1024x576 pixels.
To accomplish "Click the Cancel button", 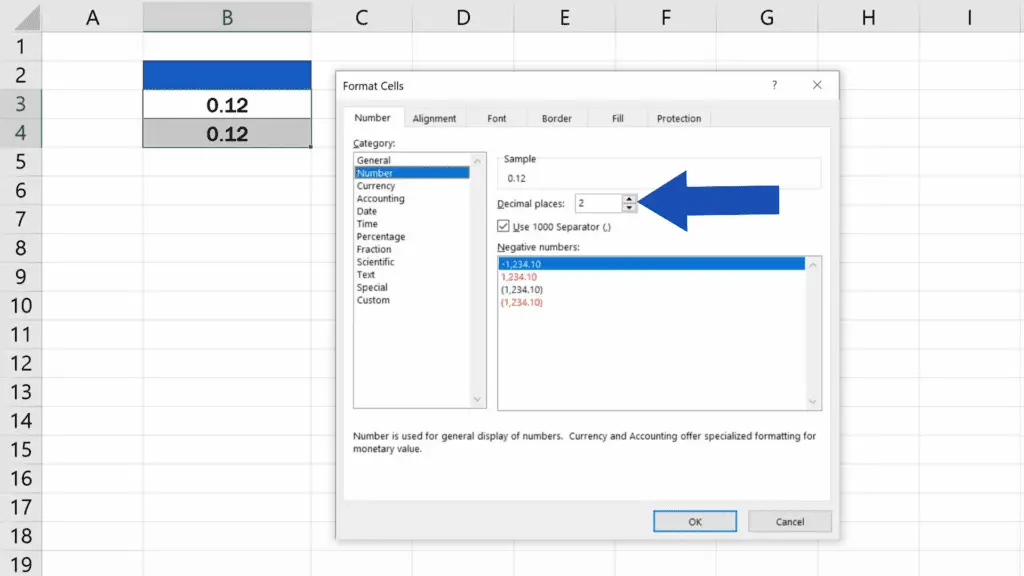I will [790, 521].
